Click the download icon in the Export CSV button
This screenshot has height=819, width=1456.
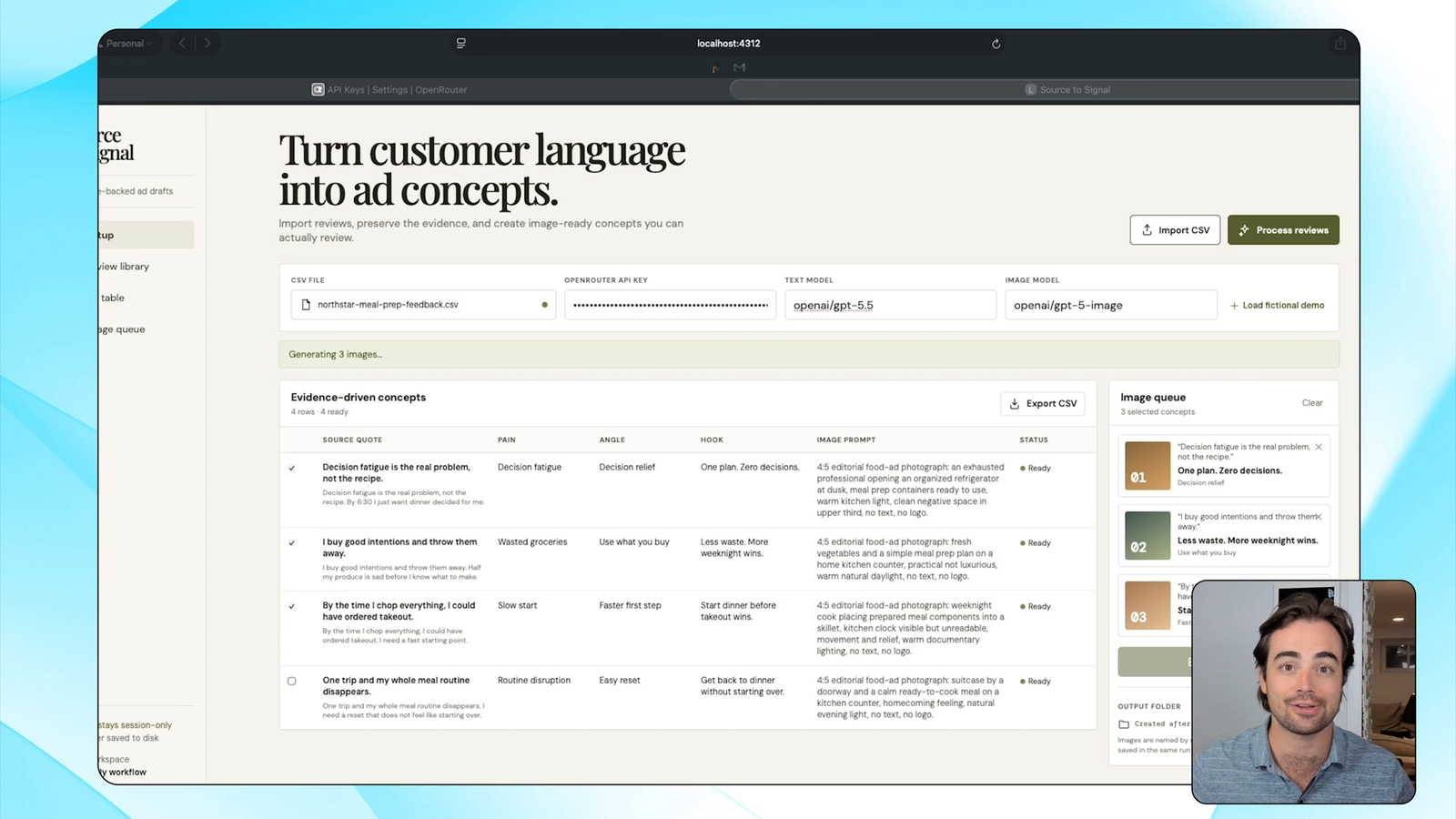coord(1015,404)
